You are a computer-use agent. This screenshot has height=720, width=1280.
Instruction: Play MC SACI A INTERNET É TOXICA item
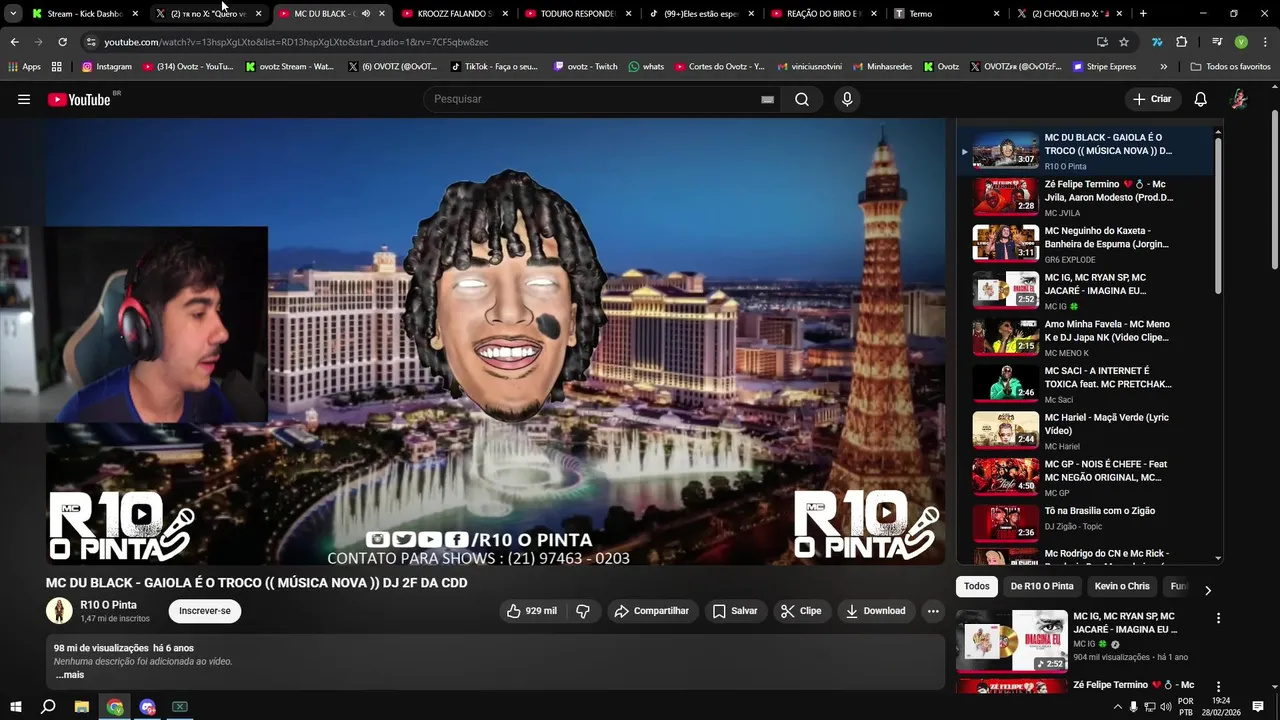(1084, 384)
